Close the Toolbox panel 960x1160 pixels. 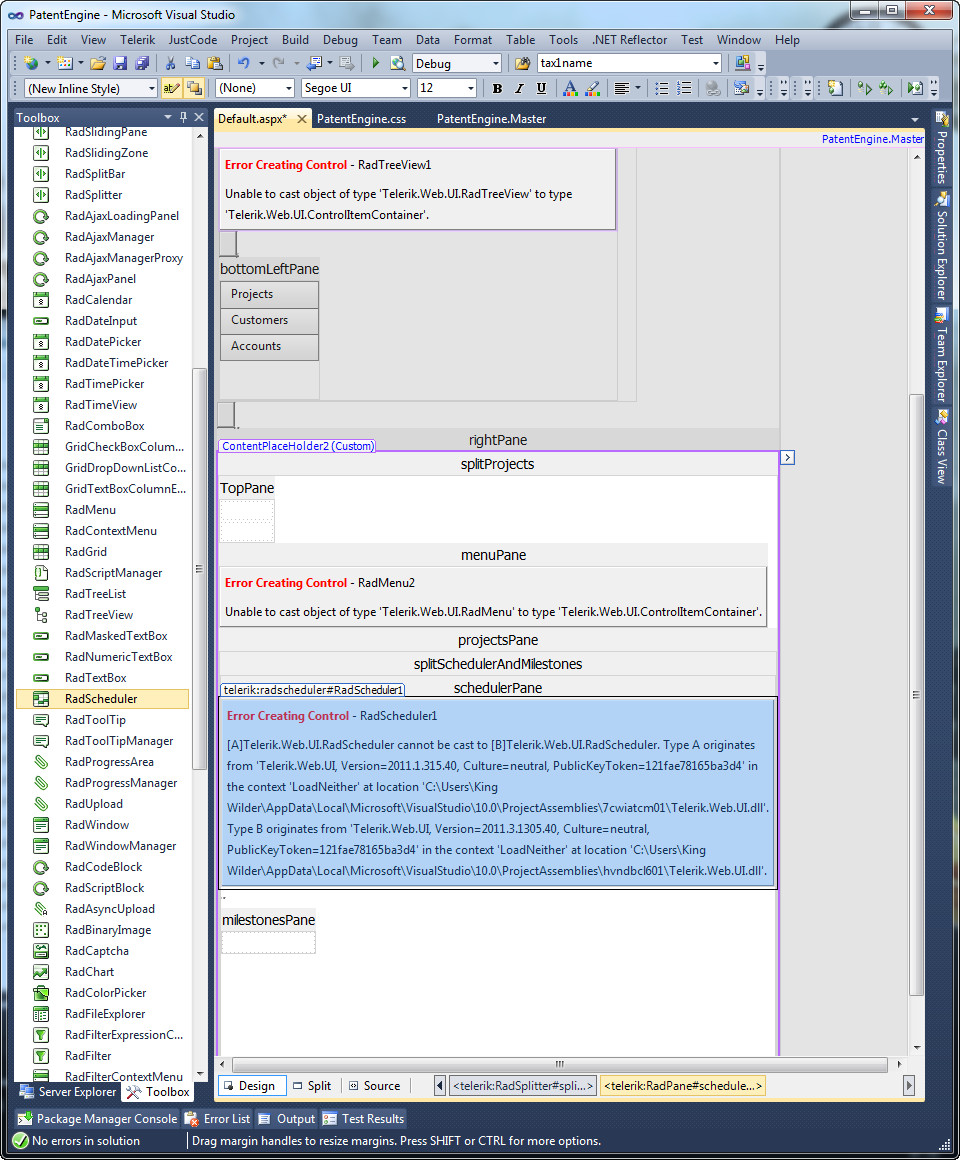tap(199, 117)
